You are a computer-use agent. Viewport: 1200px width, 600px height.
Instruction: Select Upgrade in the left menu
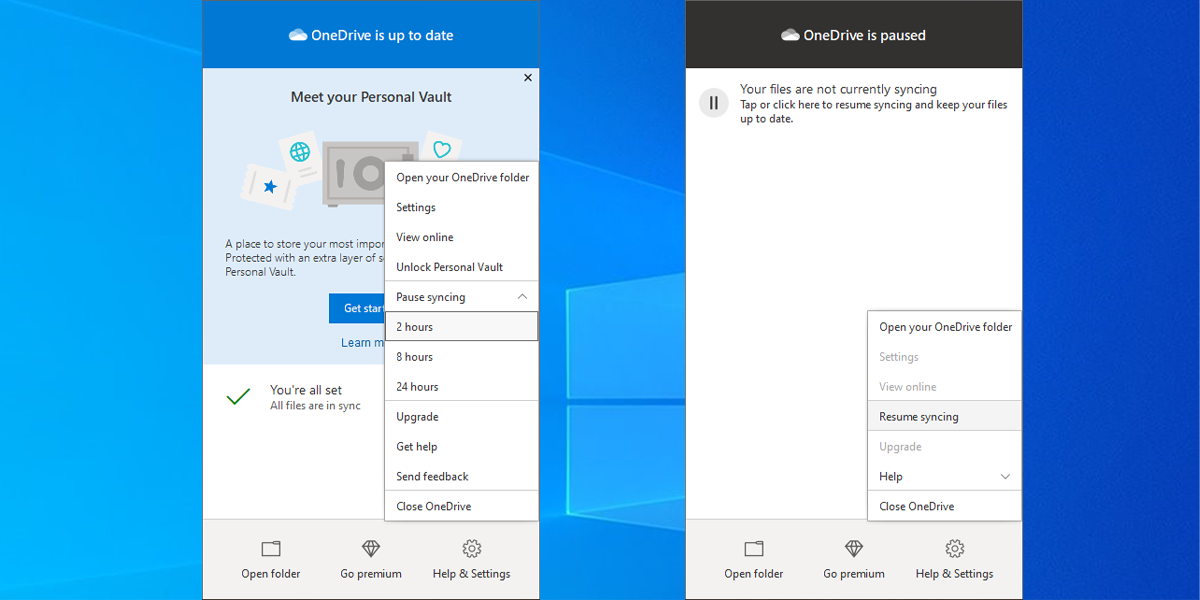click(462, 417)
